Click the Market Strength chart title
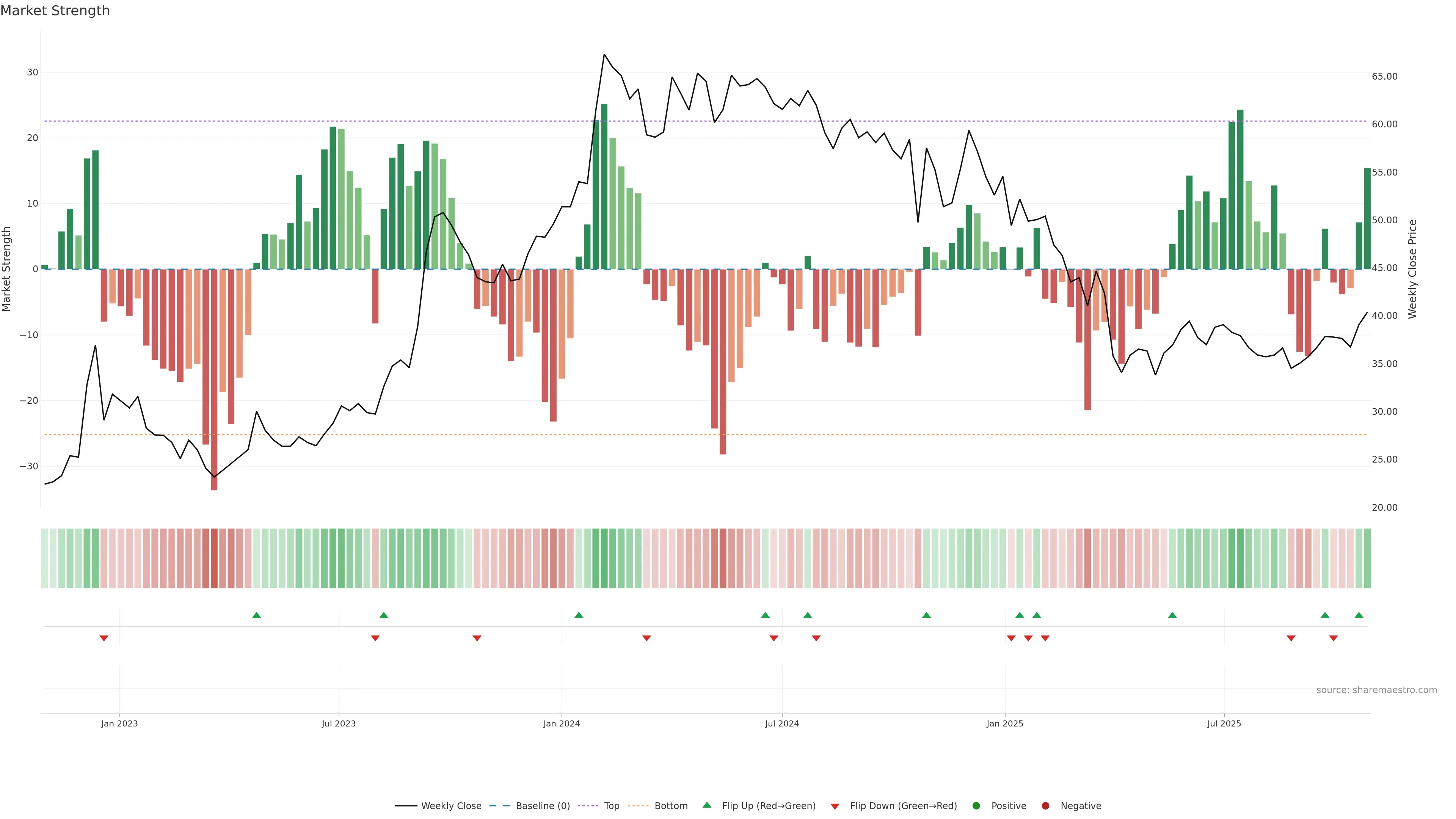Screen dimensions: 1456x819 pyautogui.click(x=55, y=11)
